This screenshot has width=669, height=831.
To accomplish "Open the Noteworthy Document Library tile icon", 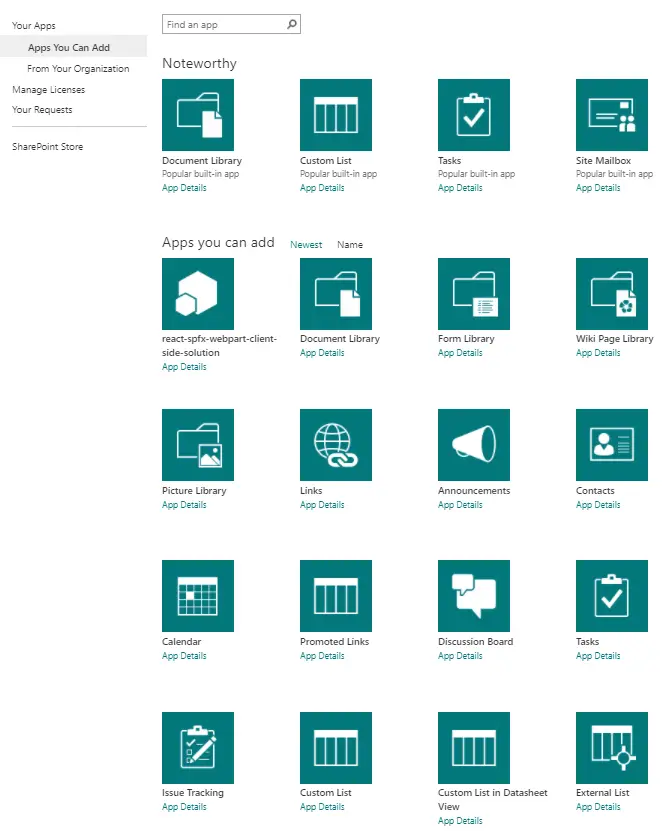I will click(x=198, y=115).
